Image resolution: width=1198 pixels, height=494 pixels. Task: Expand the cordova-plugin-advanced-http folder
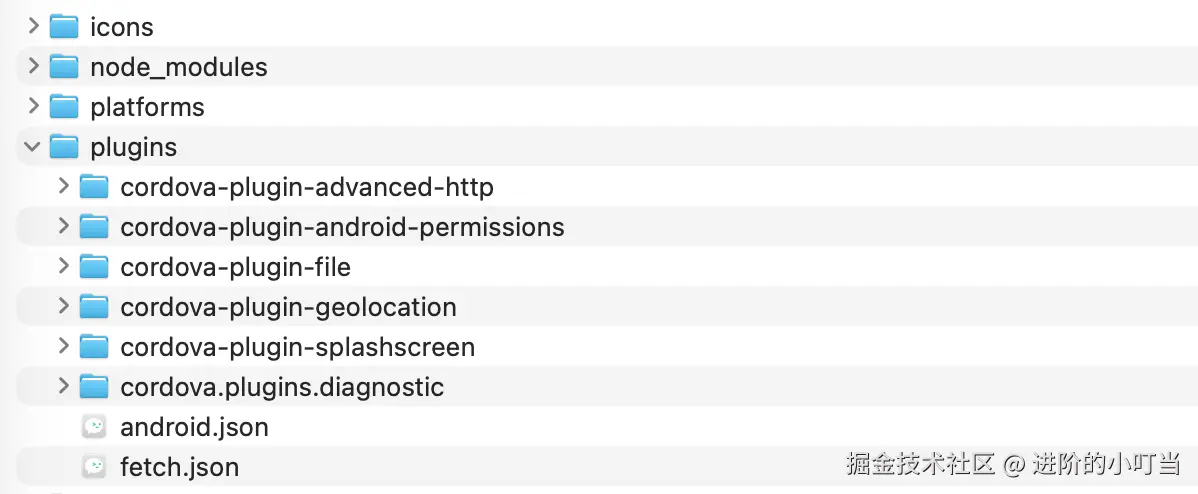63,187
